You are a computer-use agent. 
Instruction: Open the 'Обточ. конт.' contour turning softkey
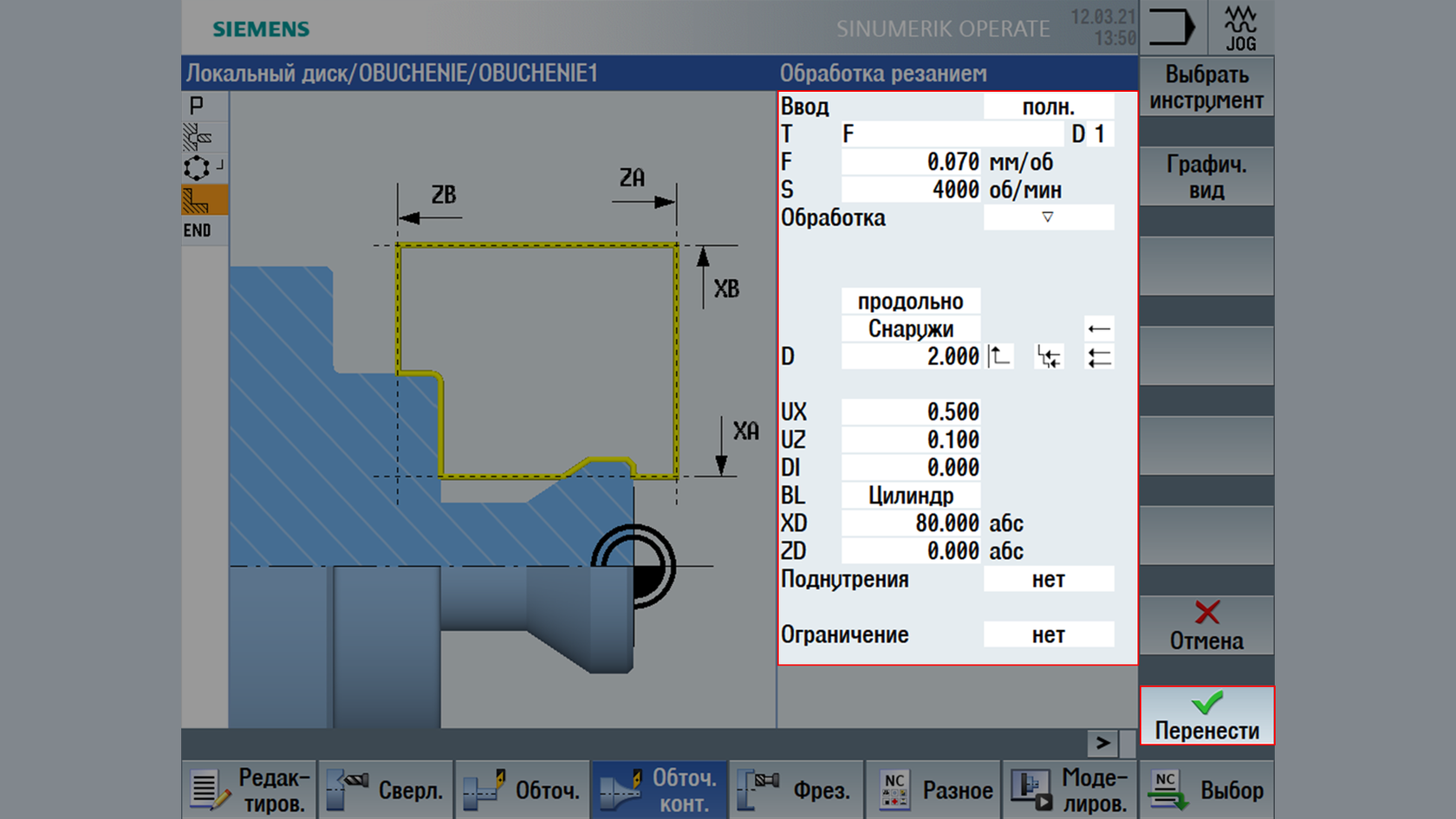pos(660,790)
